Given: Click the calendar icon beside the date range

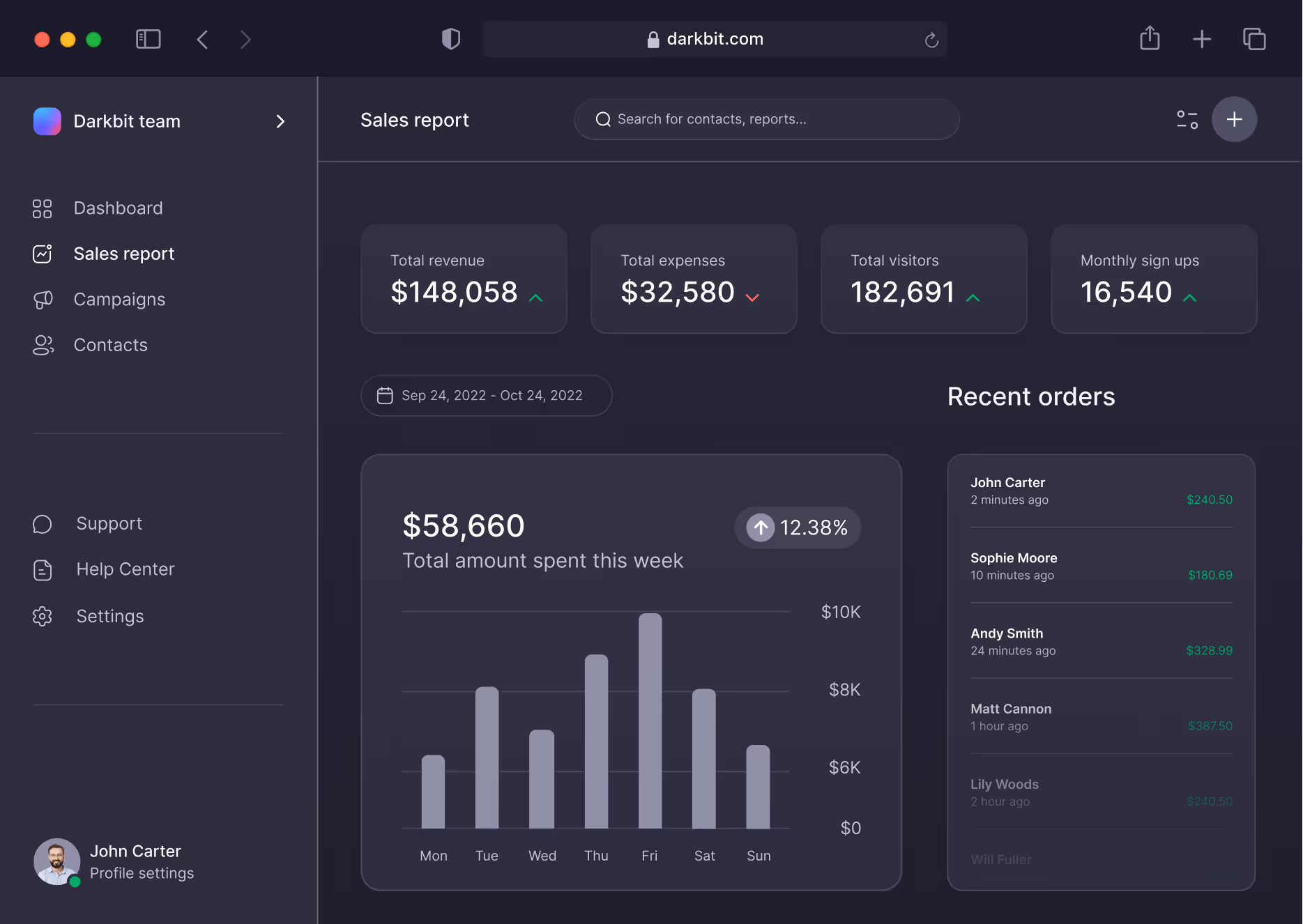Looking at the screenshot, I should 386,395.
